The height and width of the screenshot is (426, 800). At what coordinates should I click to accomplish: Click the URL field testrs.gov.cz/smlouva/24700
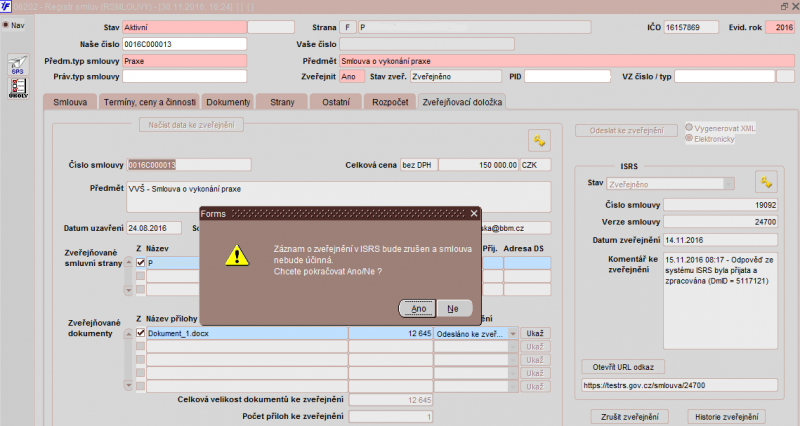point(680,386)
